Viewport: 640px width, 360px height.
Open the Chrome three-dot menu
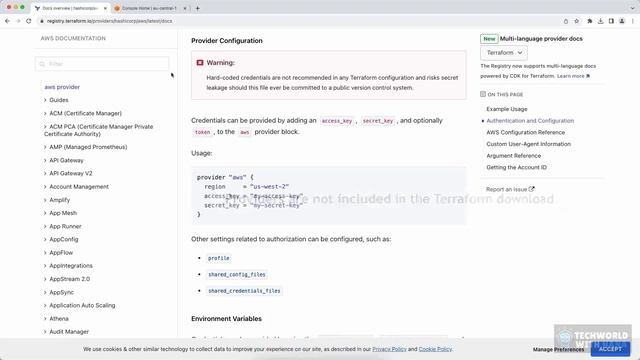[x=633, y=21]
